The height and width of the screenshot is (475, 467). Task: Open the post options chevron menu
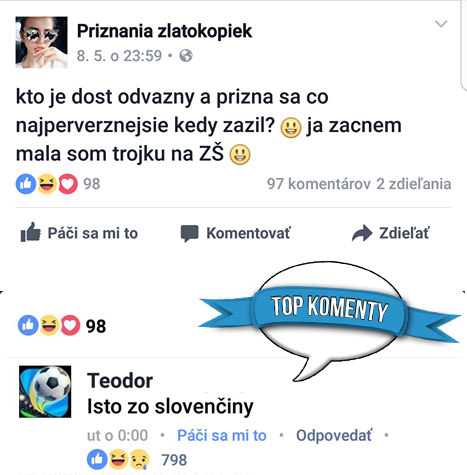[441, 24]
